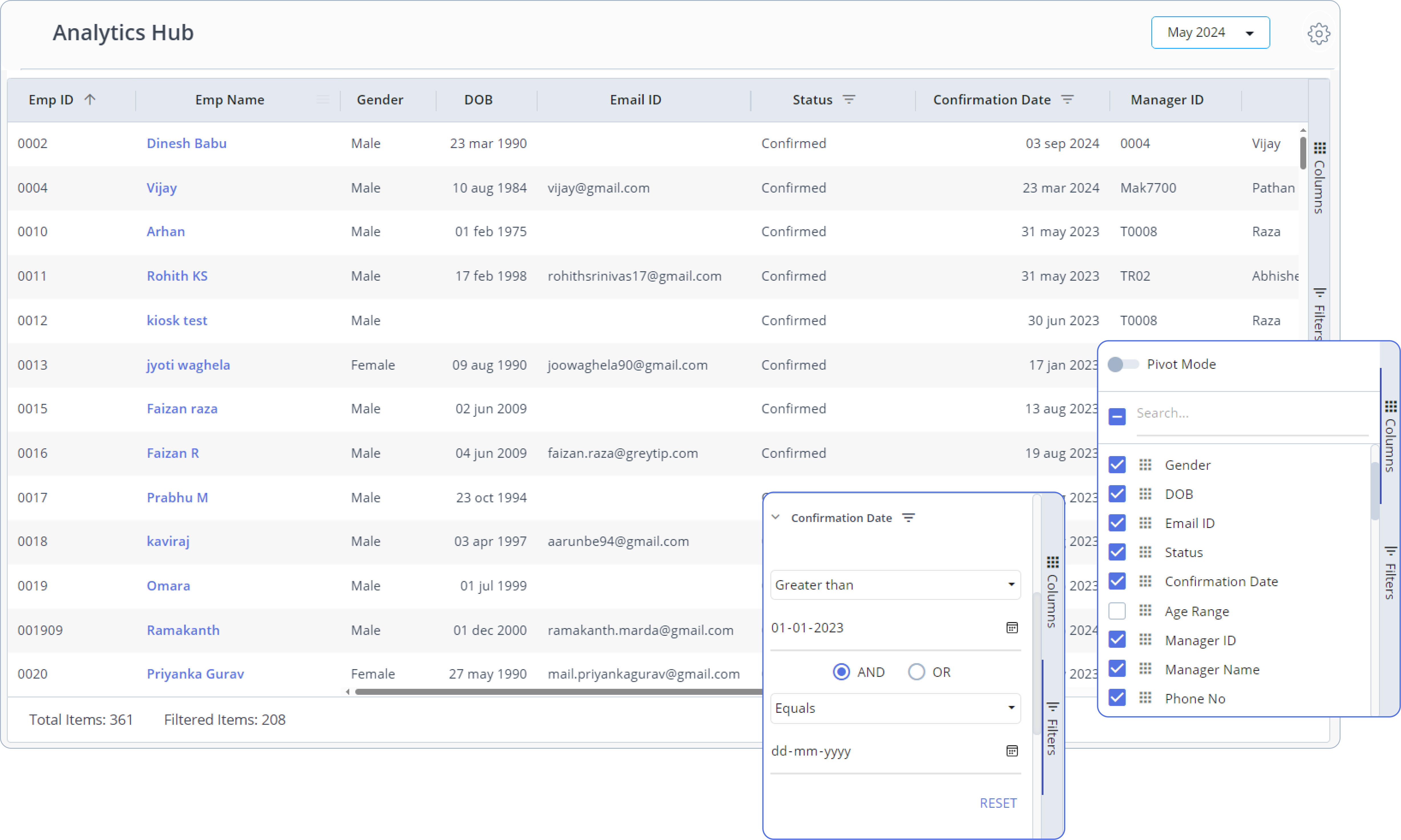This screenshot has width=1401, height=840.
Task: Click the select-all columns checkbox
Action: (1117, 417)
